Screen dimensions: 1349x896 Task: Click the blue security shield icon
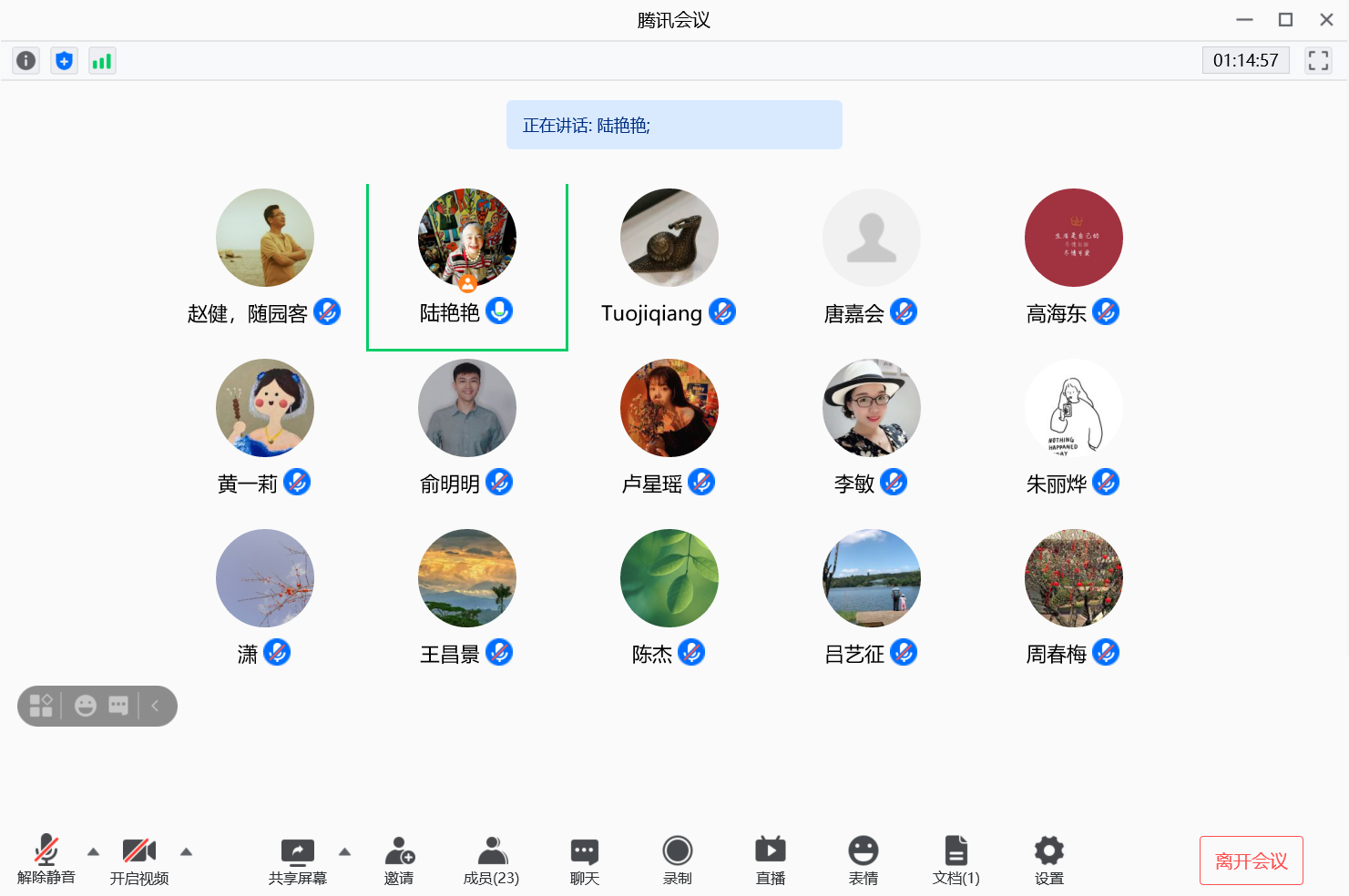pos(64,61)
